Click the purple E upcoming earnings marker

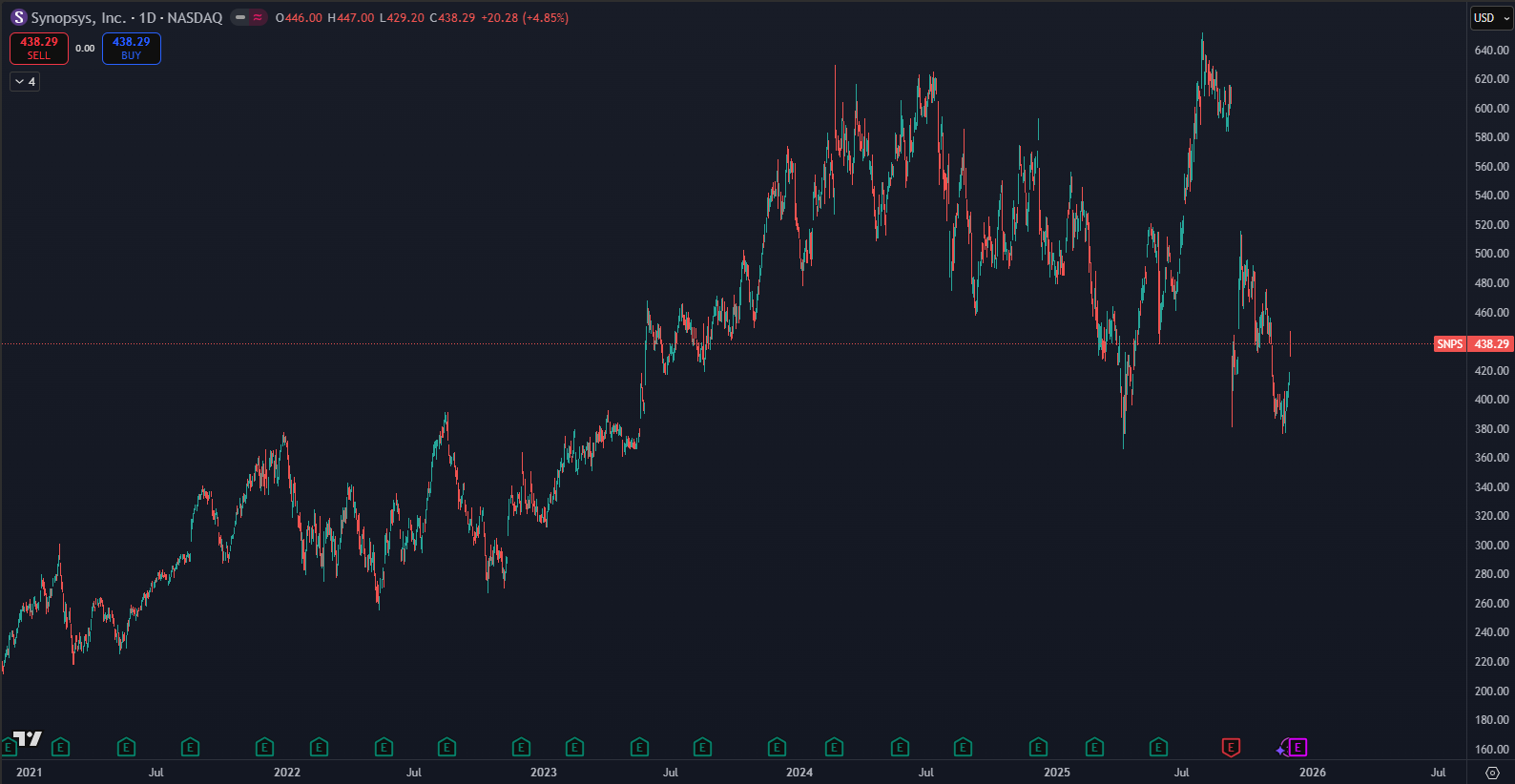[1297, 748]
